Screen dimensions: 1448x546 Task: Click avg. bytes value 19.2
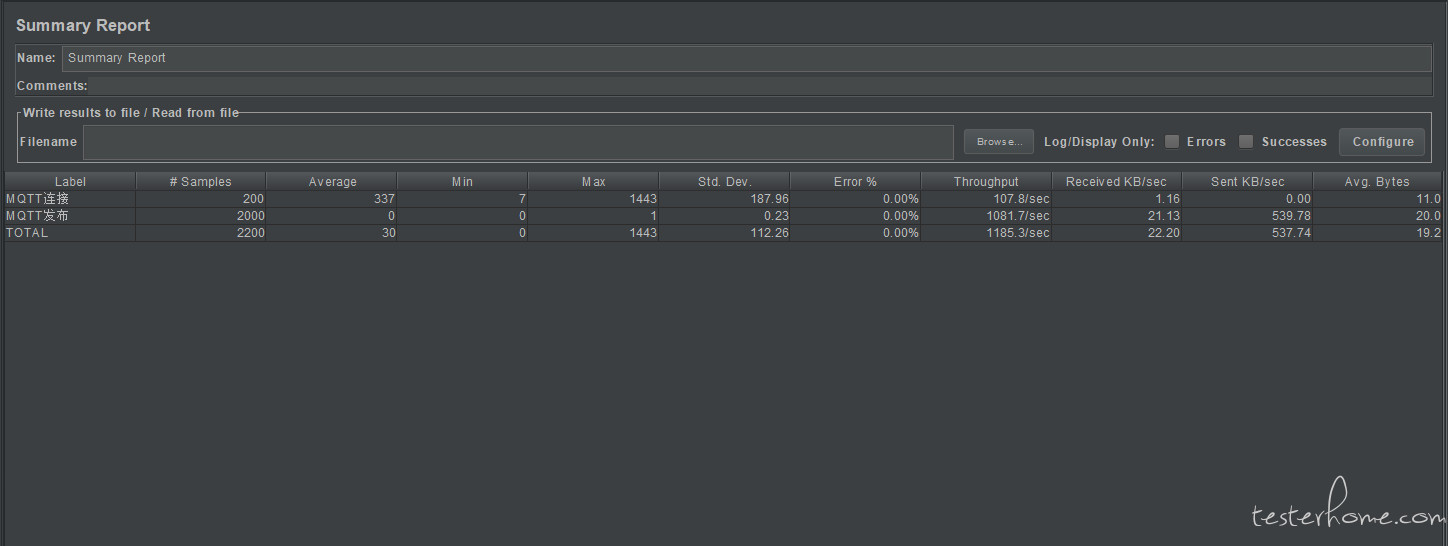tap(1428, 233)
